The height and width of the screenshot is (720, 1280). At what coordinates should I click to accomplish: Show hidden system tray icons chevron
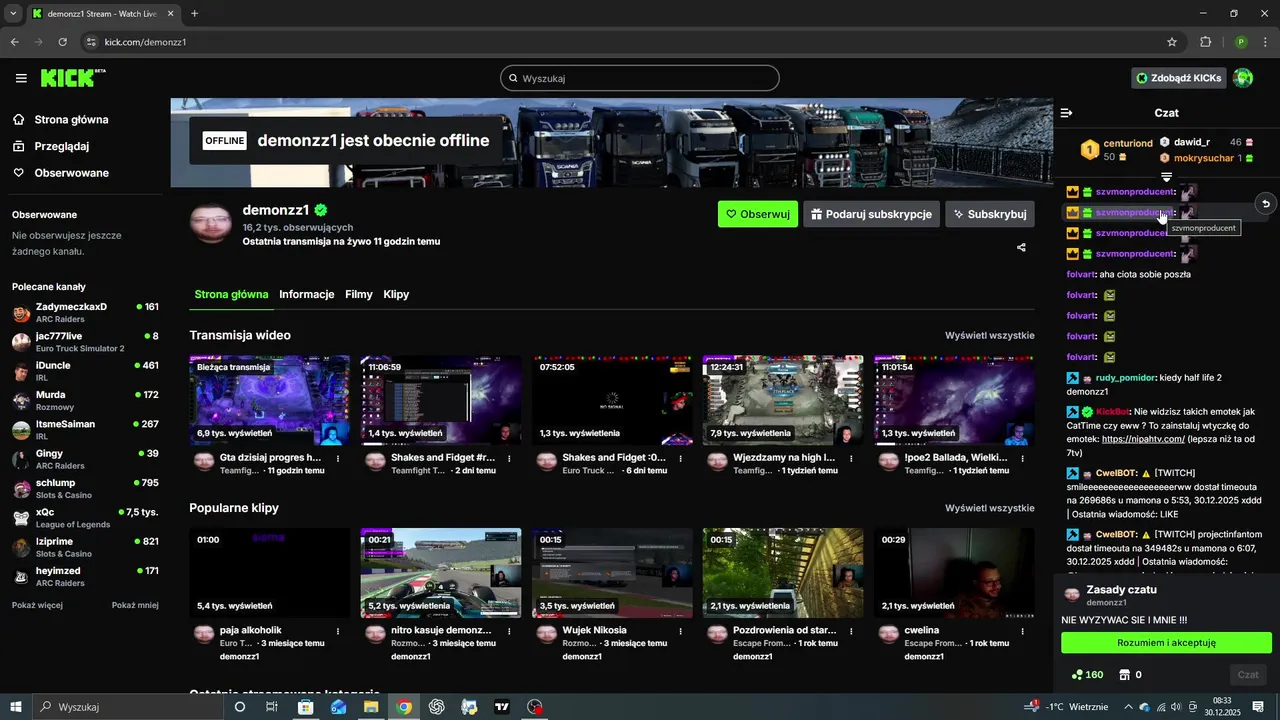coord(1128,707)
